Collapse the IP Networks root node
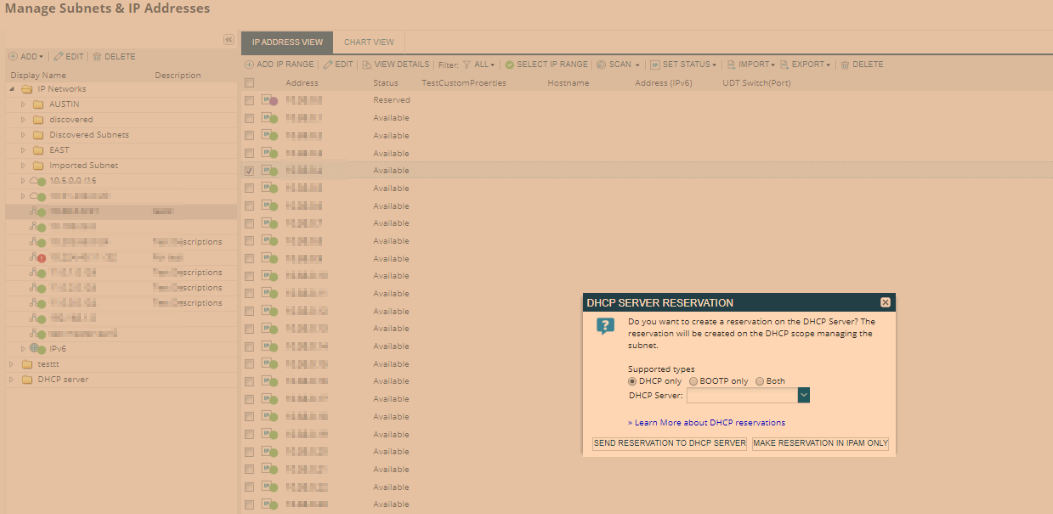This screenshot has height=514, width=1053. 11,89
